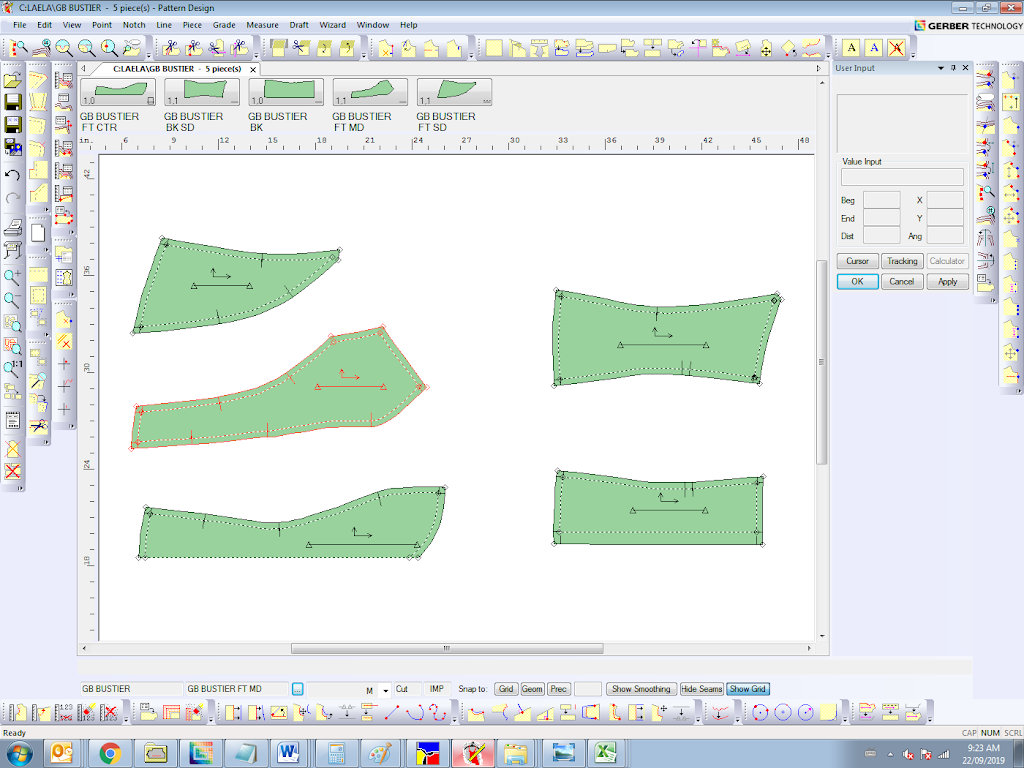
Task: Click the model dress form icon in left toolbar
Action: 64,277
